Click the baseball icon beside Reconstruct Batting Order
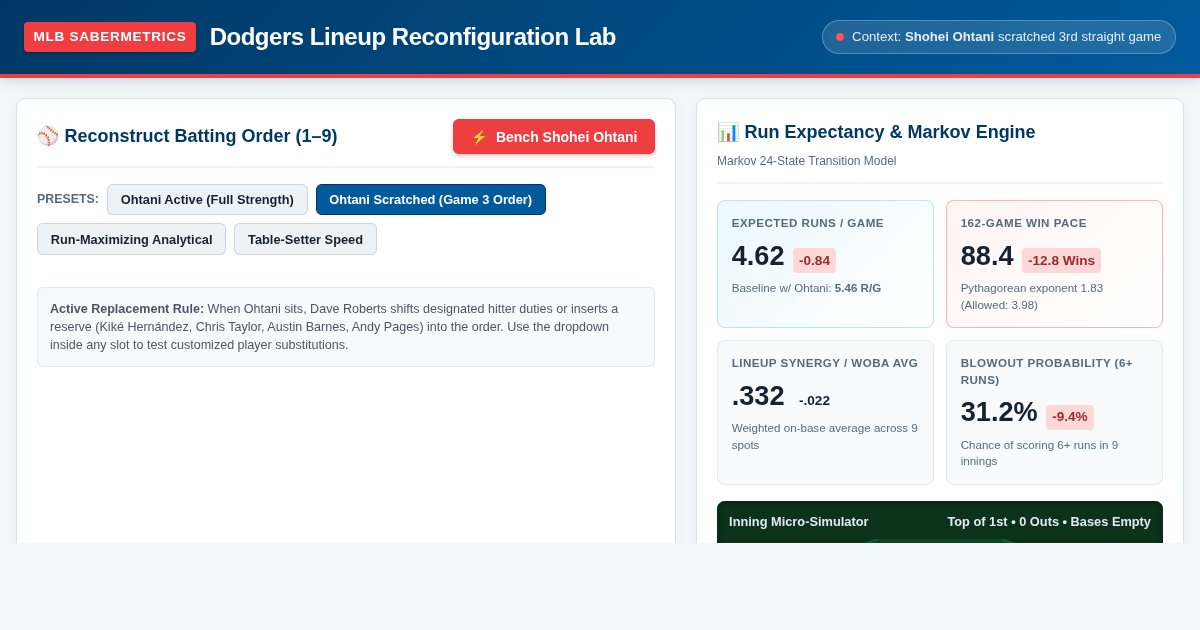The width and height of the screenshot is (1200, 630). (48, 136)
